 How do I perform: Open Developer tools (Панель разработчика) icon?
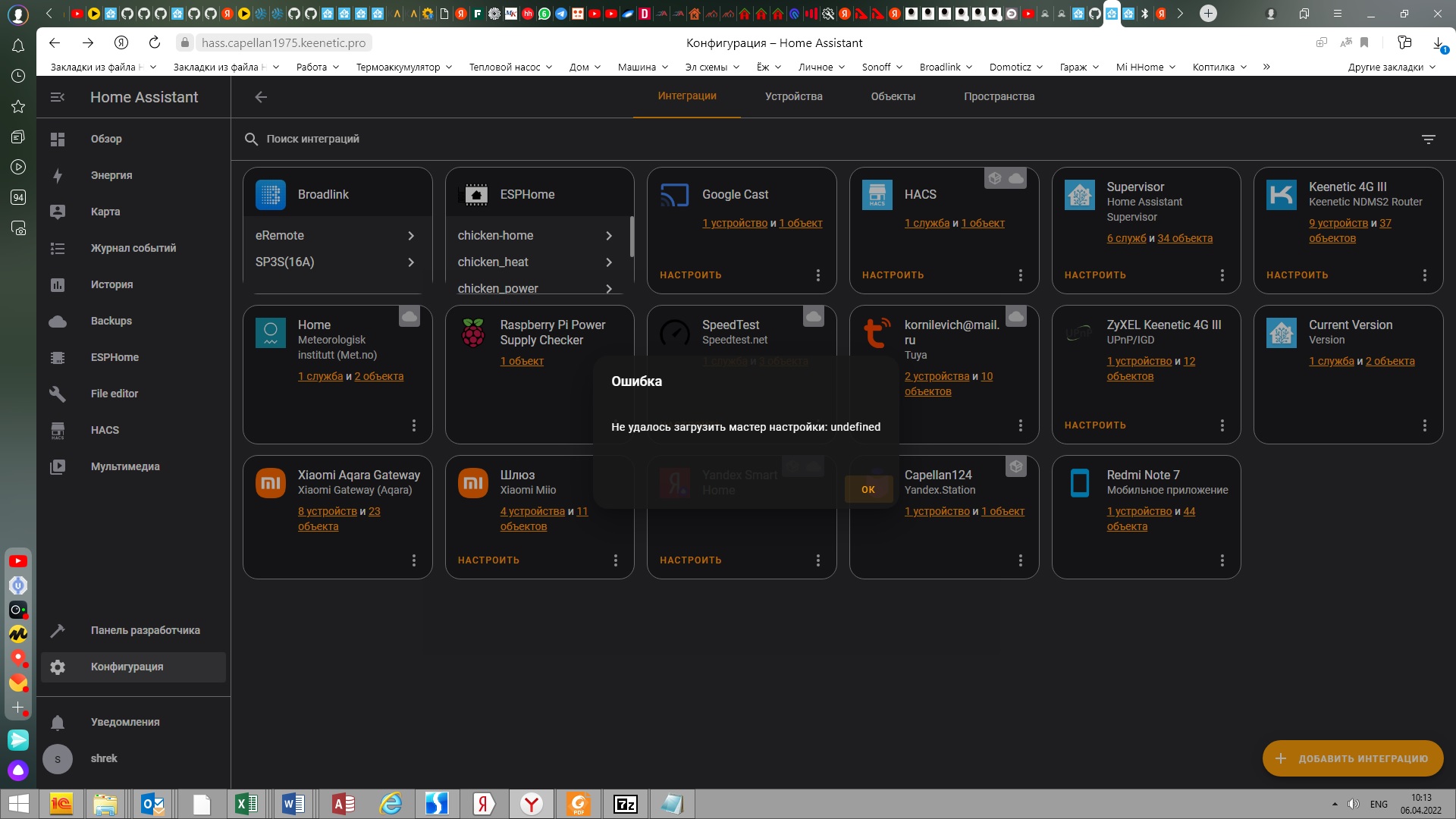(x=58, y=630)
